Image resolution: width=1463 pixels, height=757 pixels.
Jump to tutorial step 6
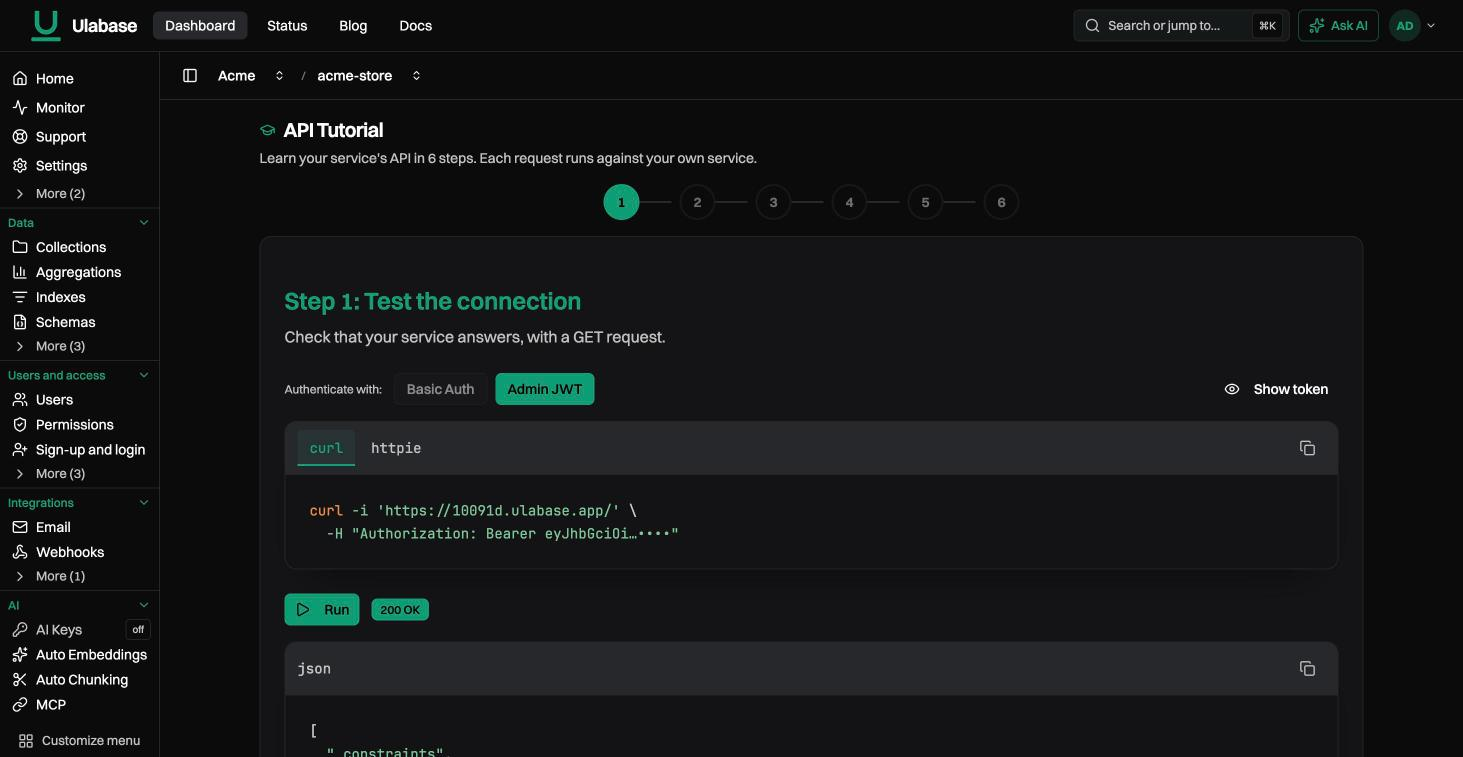tap(1001, 202)
